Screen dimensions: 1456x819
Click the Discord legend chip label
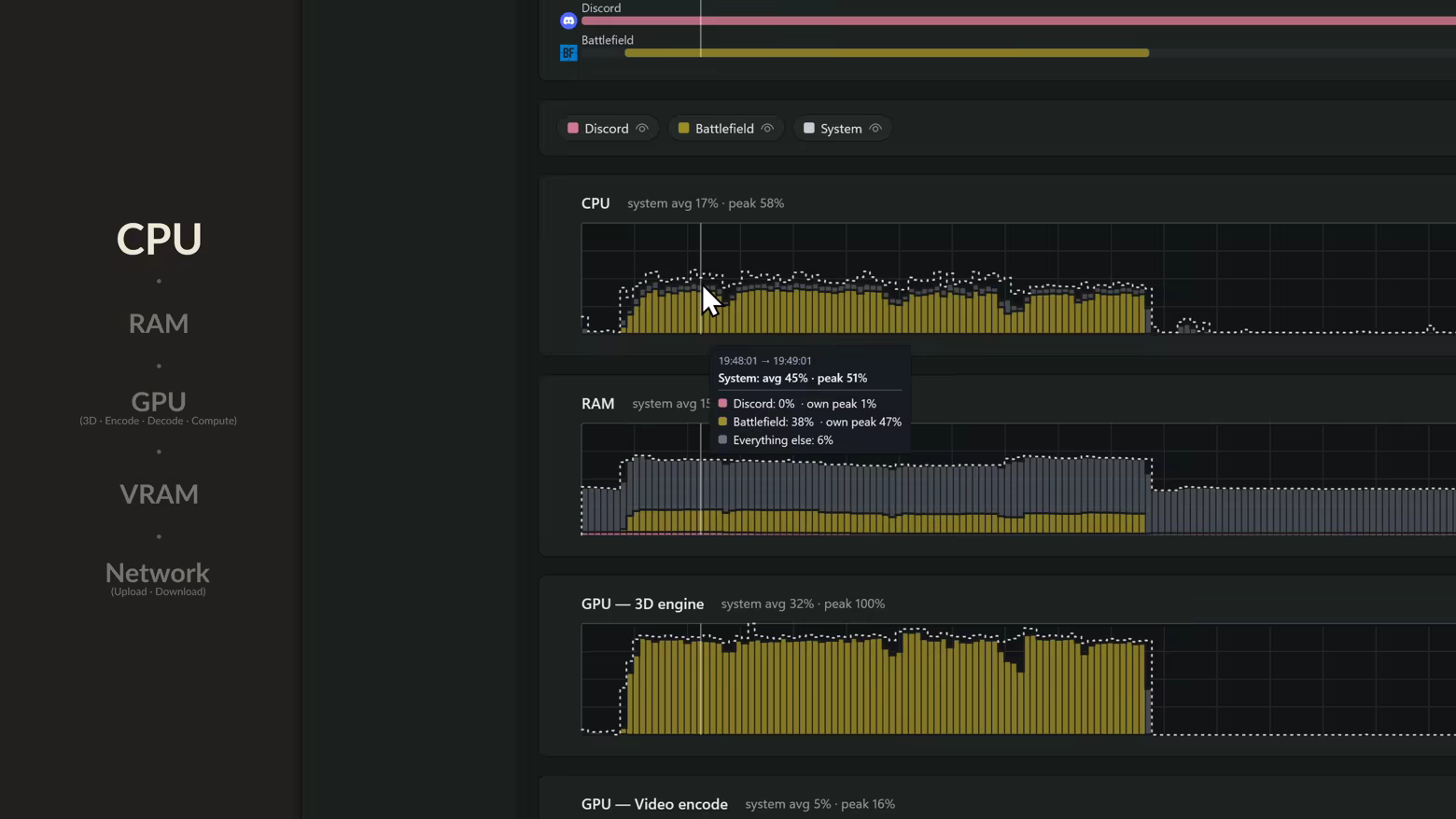[607, 129]
